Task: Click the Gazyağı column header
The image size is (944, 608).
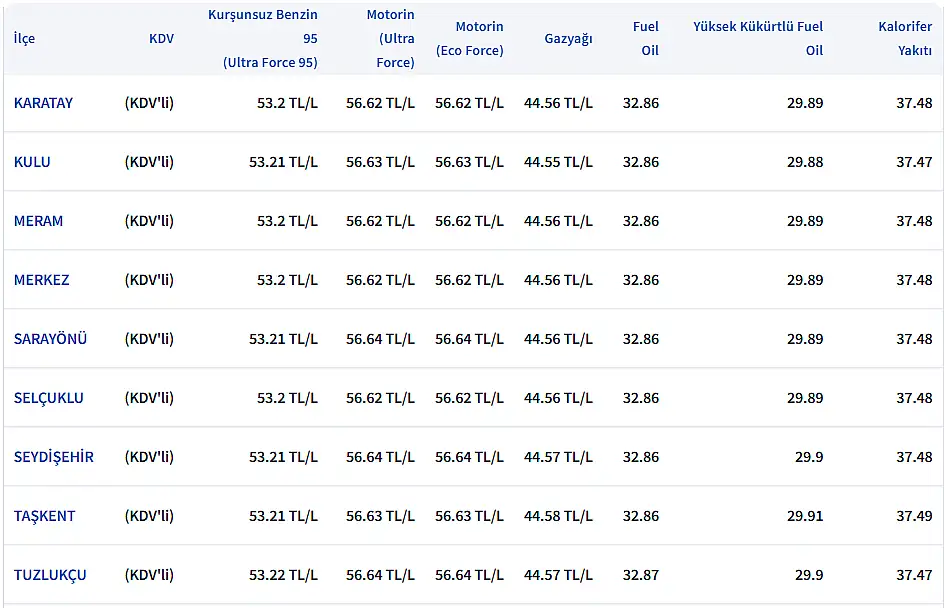Action: (x=568, y=39)
